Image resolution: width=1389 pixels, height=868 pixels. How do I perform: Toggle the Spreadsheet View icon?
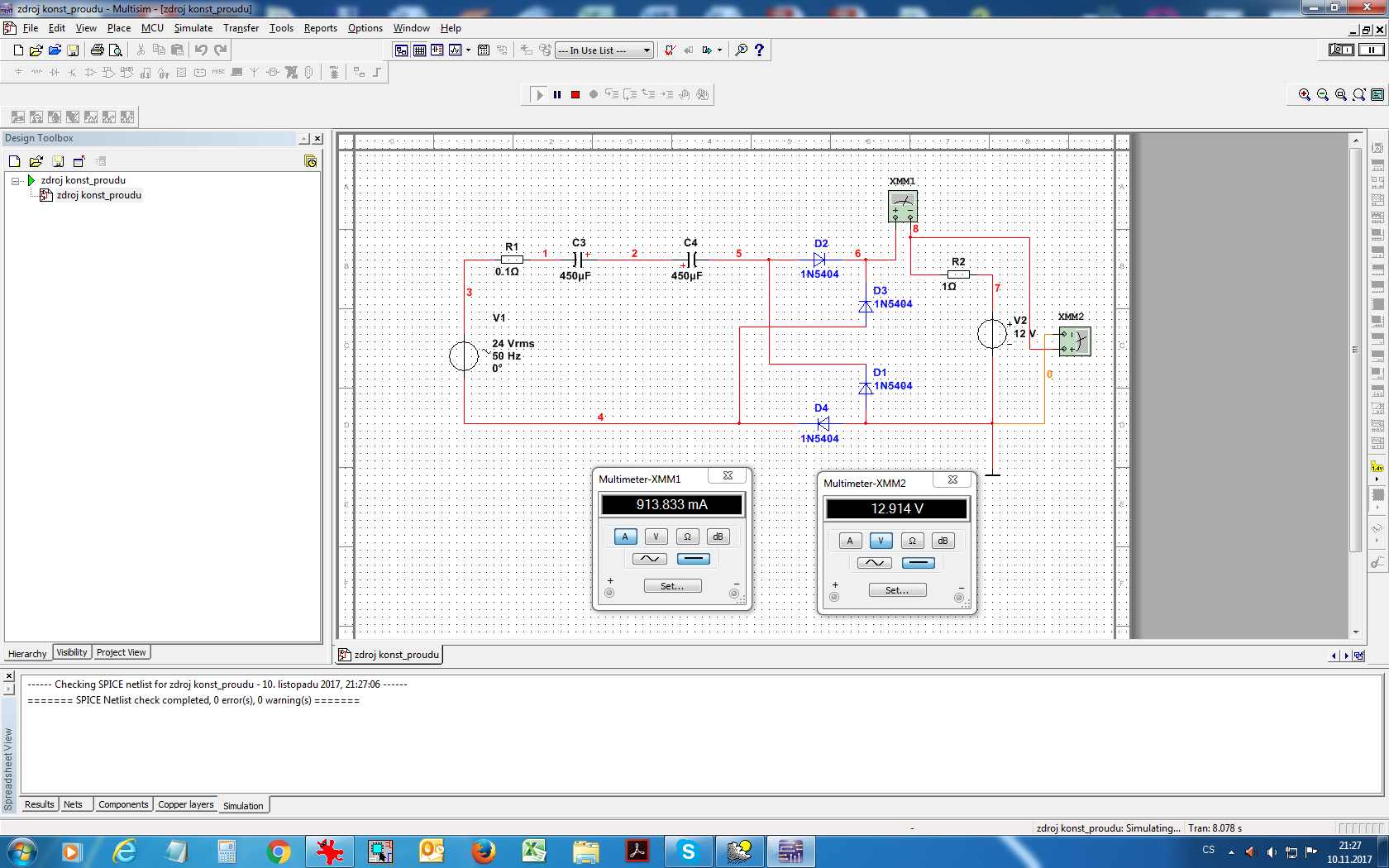point(419,50)
